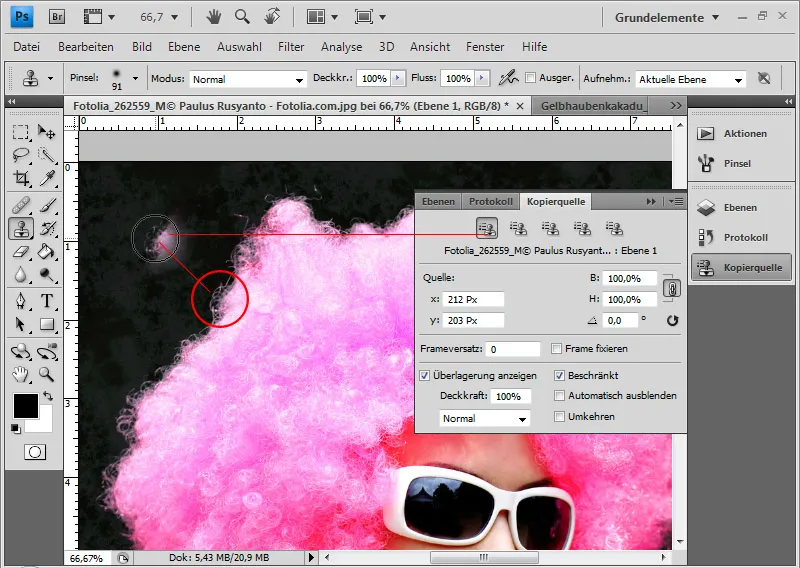
Task: Select the Type tool
Action: click(46, 301)
